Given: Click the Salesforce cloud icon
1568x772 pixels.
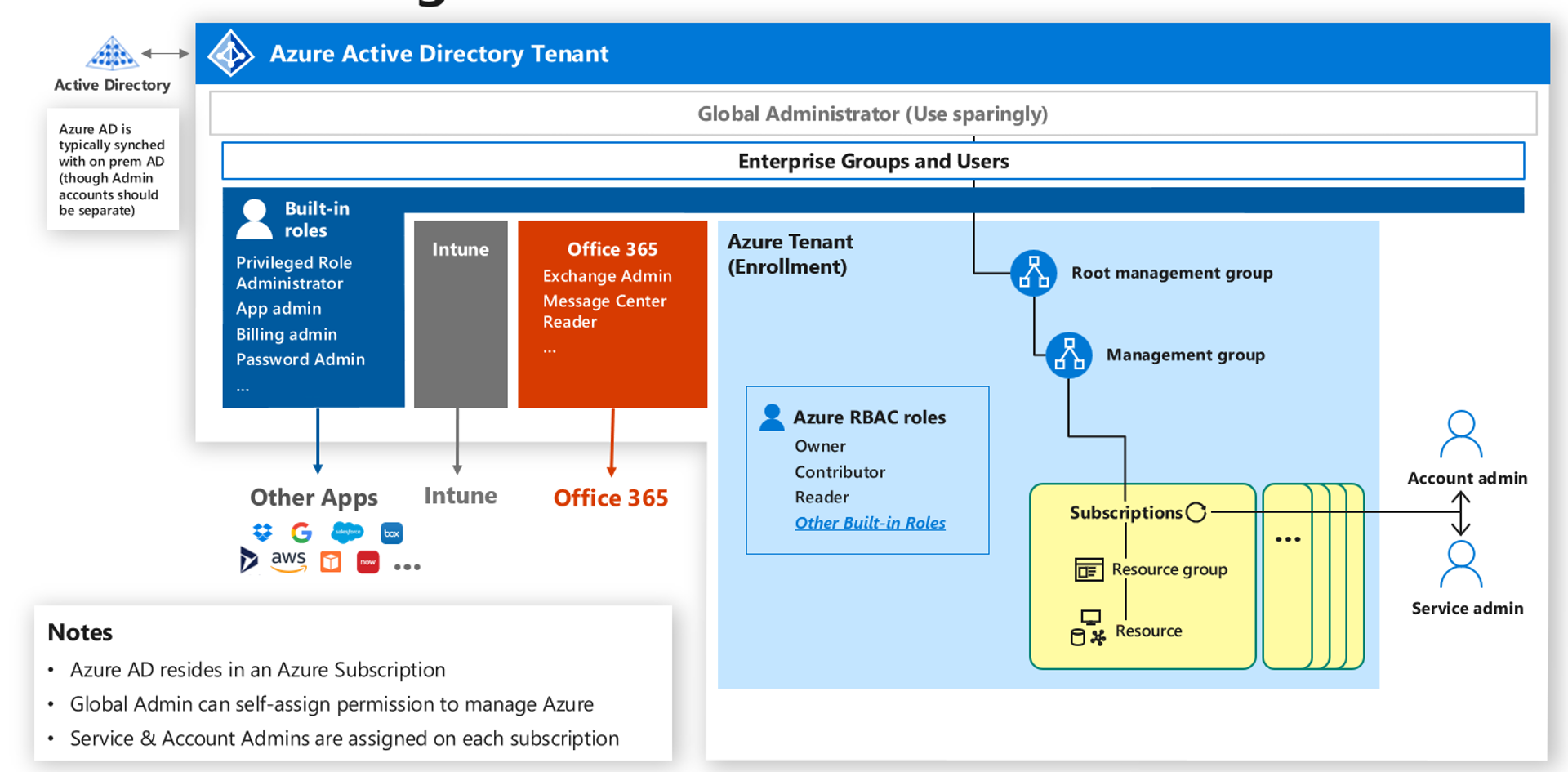Looking at the screenshot, I should (x=347, y=533).
